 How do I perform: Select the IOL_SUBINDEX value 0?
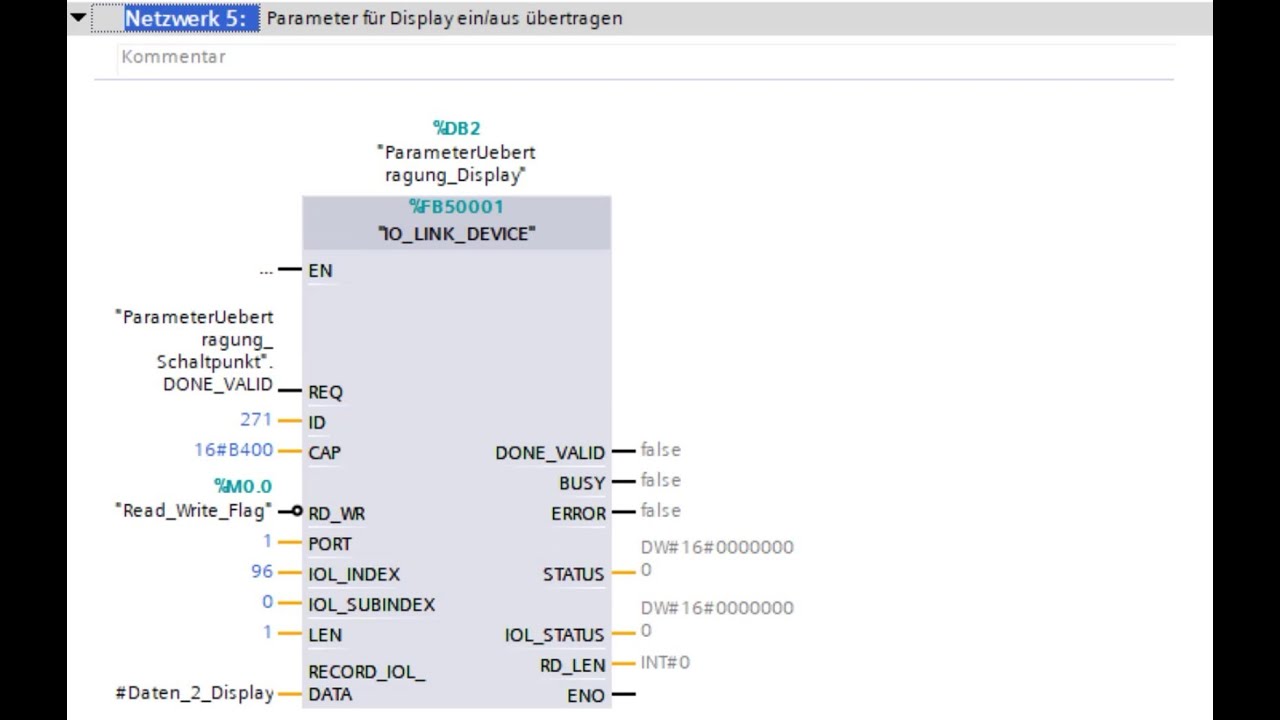(267, 602)
